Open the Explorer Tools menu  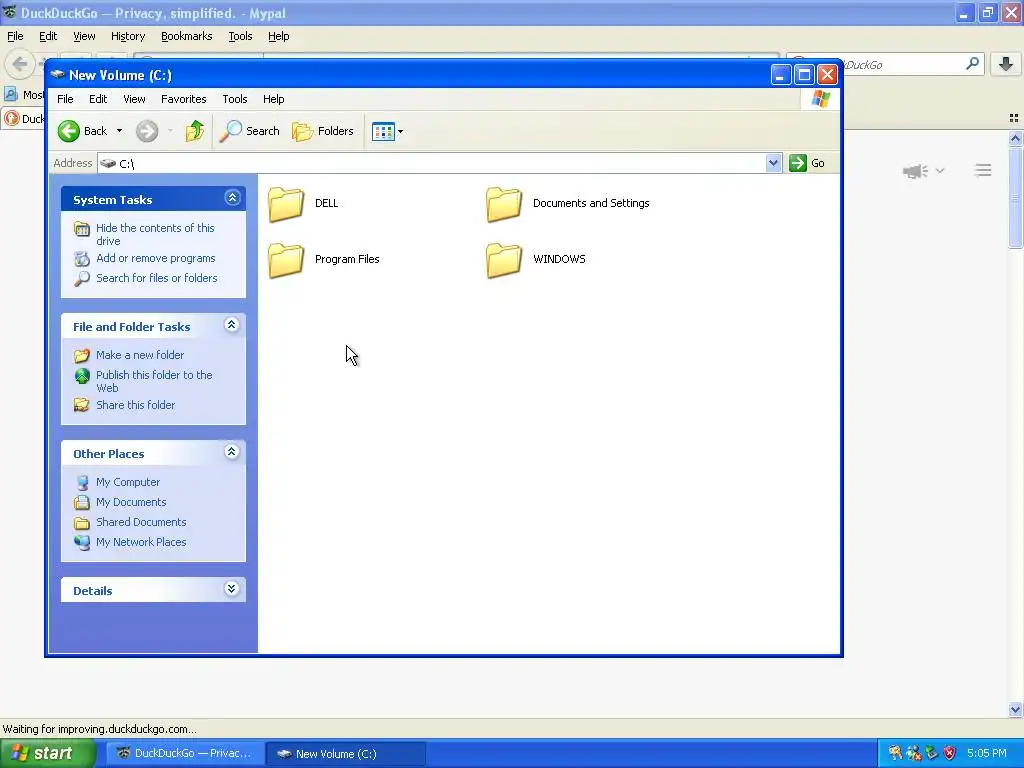click(x=234, y=99)
